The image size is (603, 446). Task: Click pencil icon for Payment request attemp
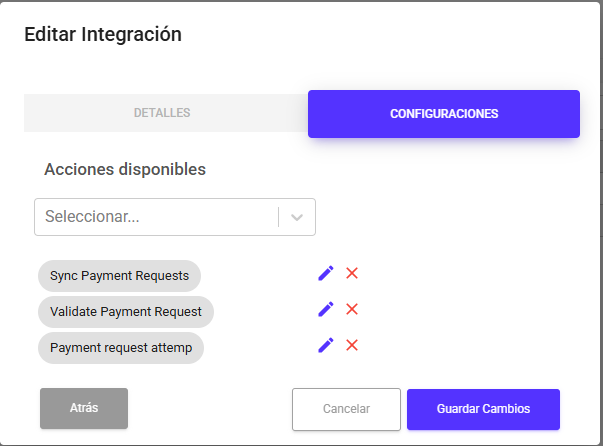(325, 345)
